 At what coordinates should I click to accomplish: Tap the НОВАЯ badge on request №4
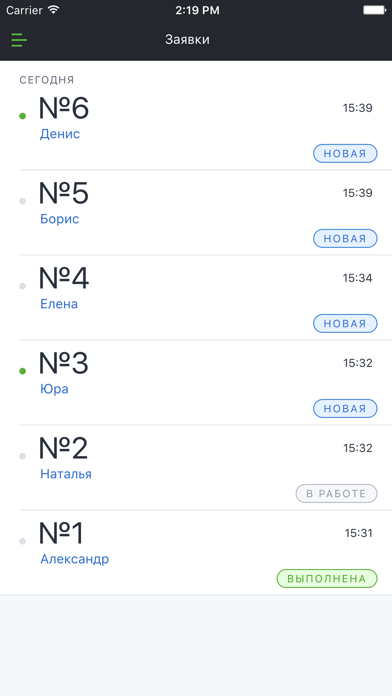pos(345,324)
